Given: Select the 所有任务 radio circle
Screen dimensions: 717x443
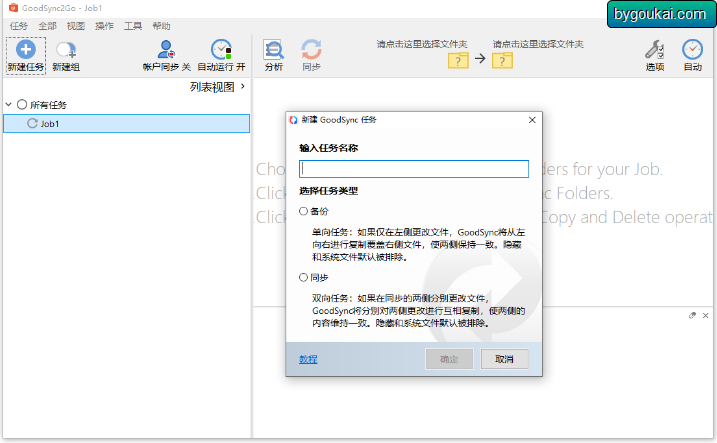Looking at the screenshot, I should [x=22, y=105].
